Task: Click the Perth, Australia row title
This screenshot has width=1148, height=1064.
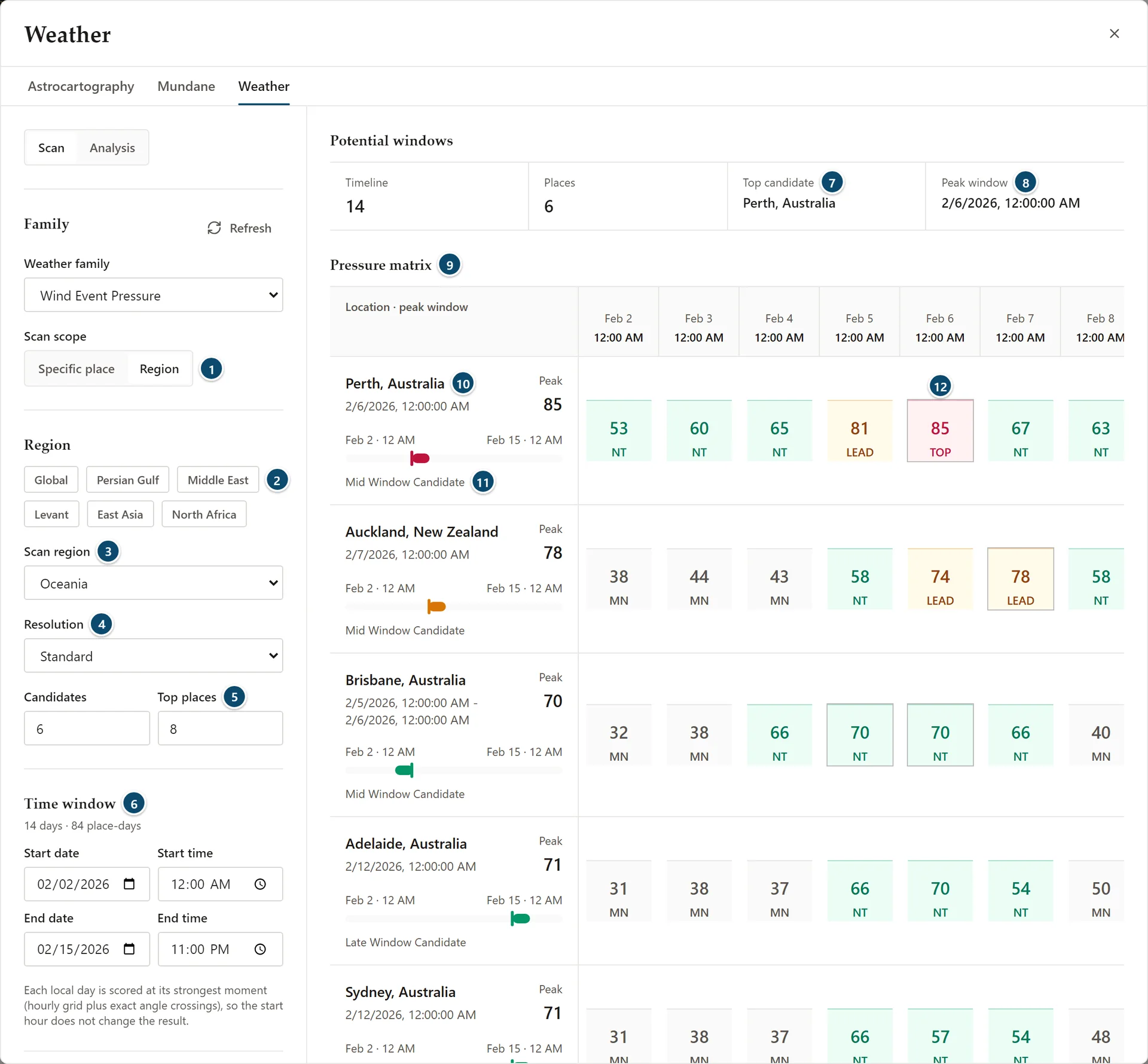Action: click(395, 383)
